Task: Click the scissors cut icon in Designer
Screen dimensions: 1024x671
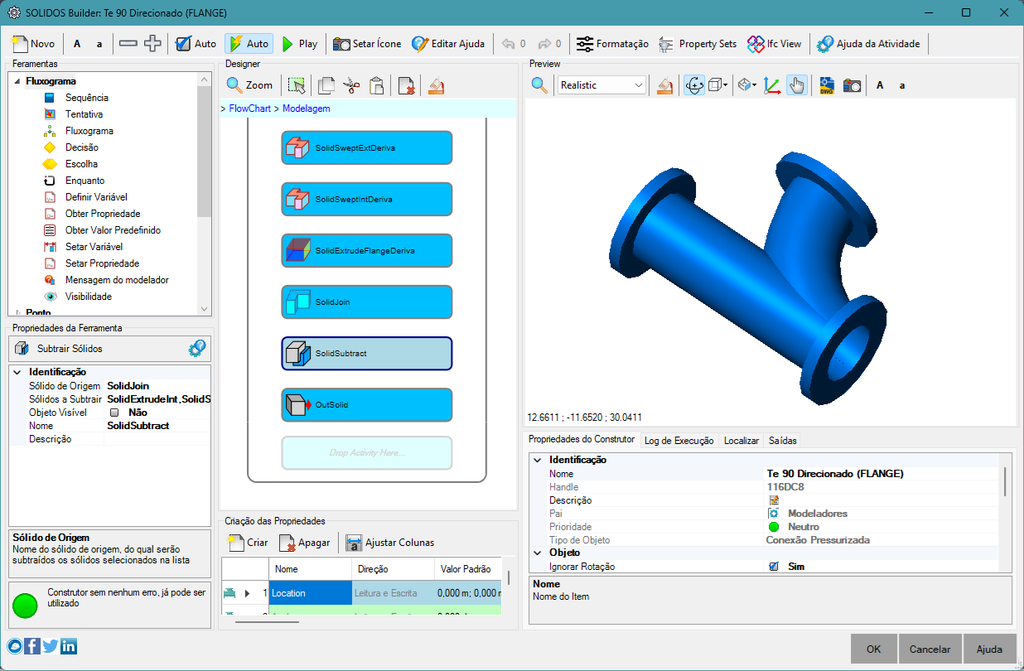Action: [x=351, y=86]
